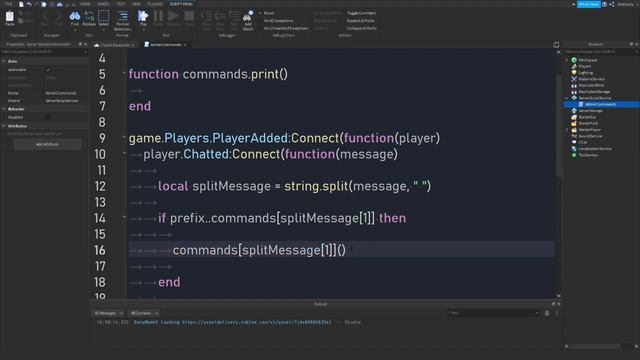Collapse the Data properties section

(4, 61)
